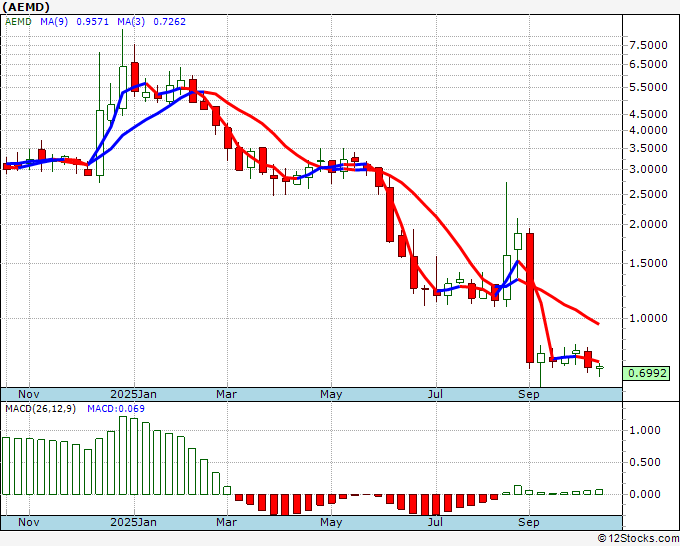680x546 pixels.
Task: Click the 5.5000 price axis label
Action: click(648, 87)
